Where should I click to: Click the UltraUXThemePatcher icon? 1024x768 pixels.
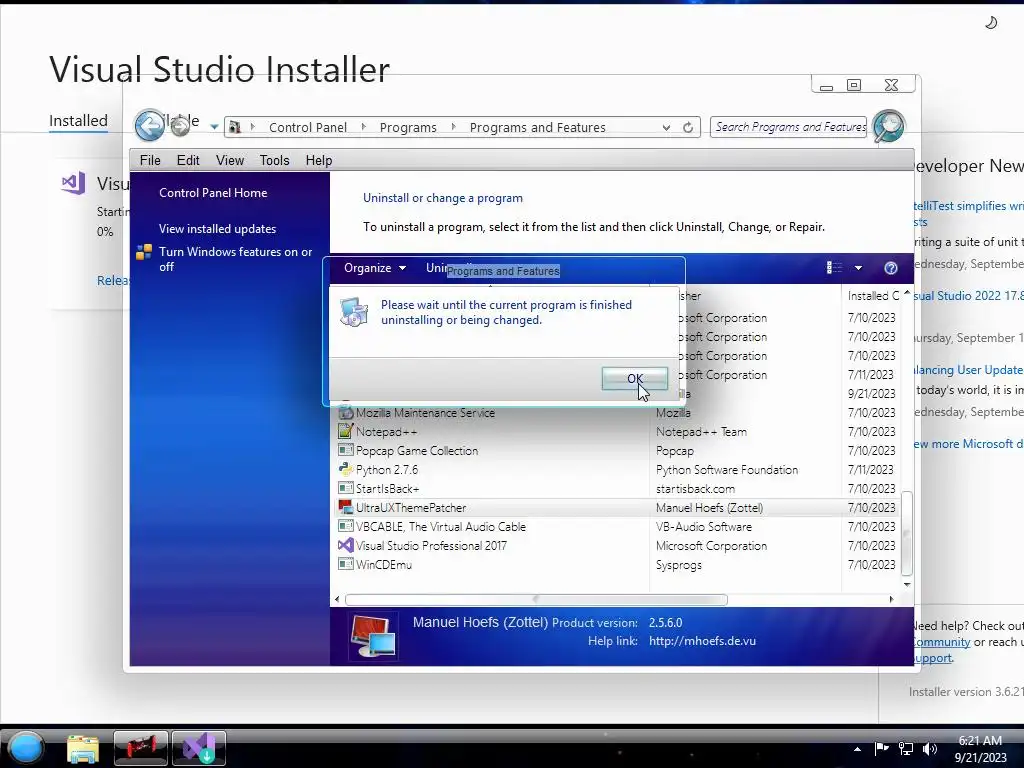coord(345,507)
